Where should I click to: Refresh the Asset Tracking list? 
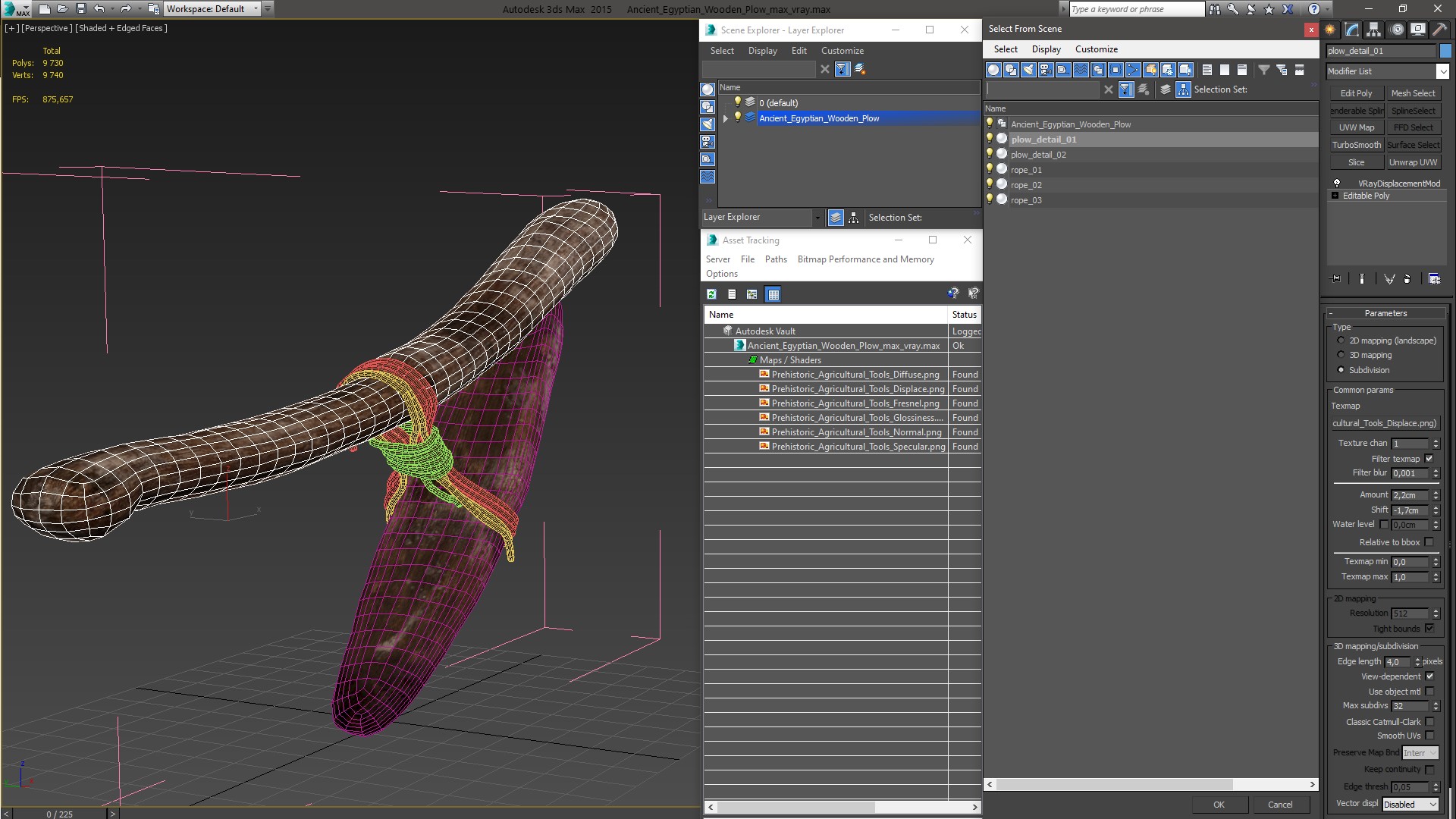click(711, 294)
